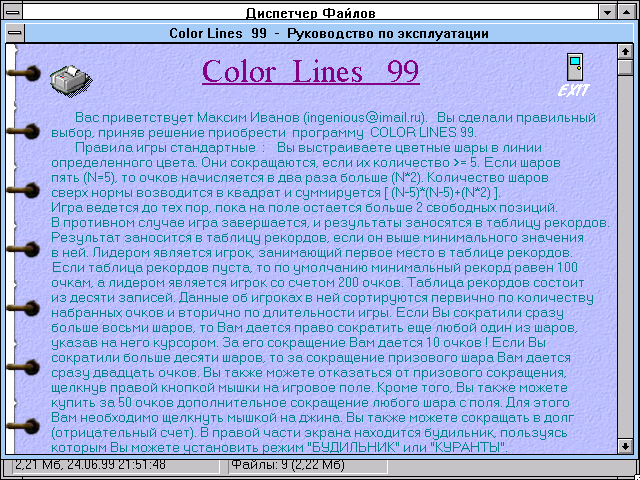This screenshot has height=480, width=640.
Task: Click the EXIT door icon
Action: click(x=574, y=75)
